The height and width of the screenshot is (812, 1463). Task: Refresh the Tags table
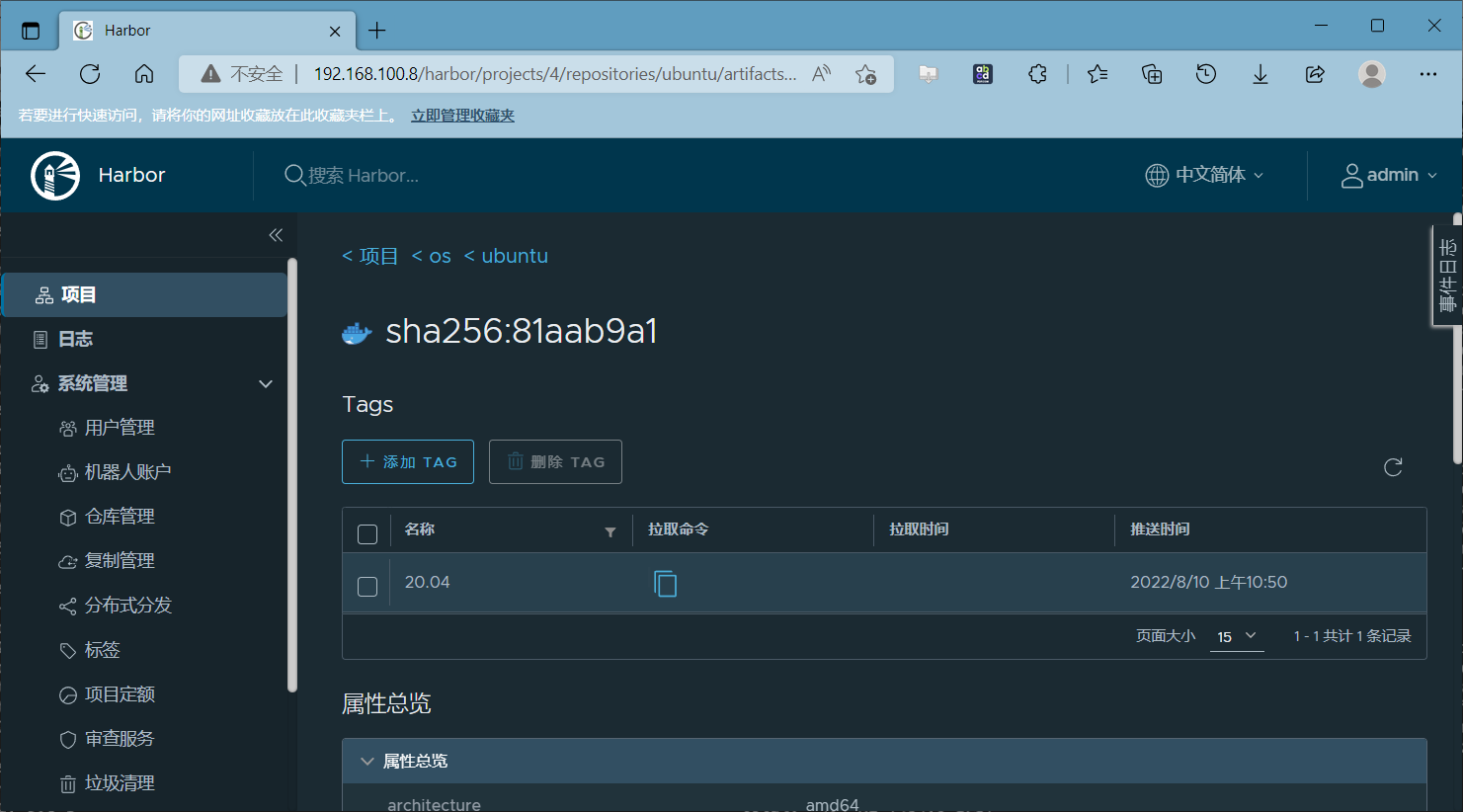[1393, 467]
